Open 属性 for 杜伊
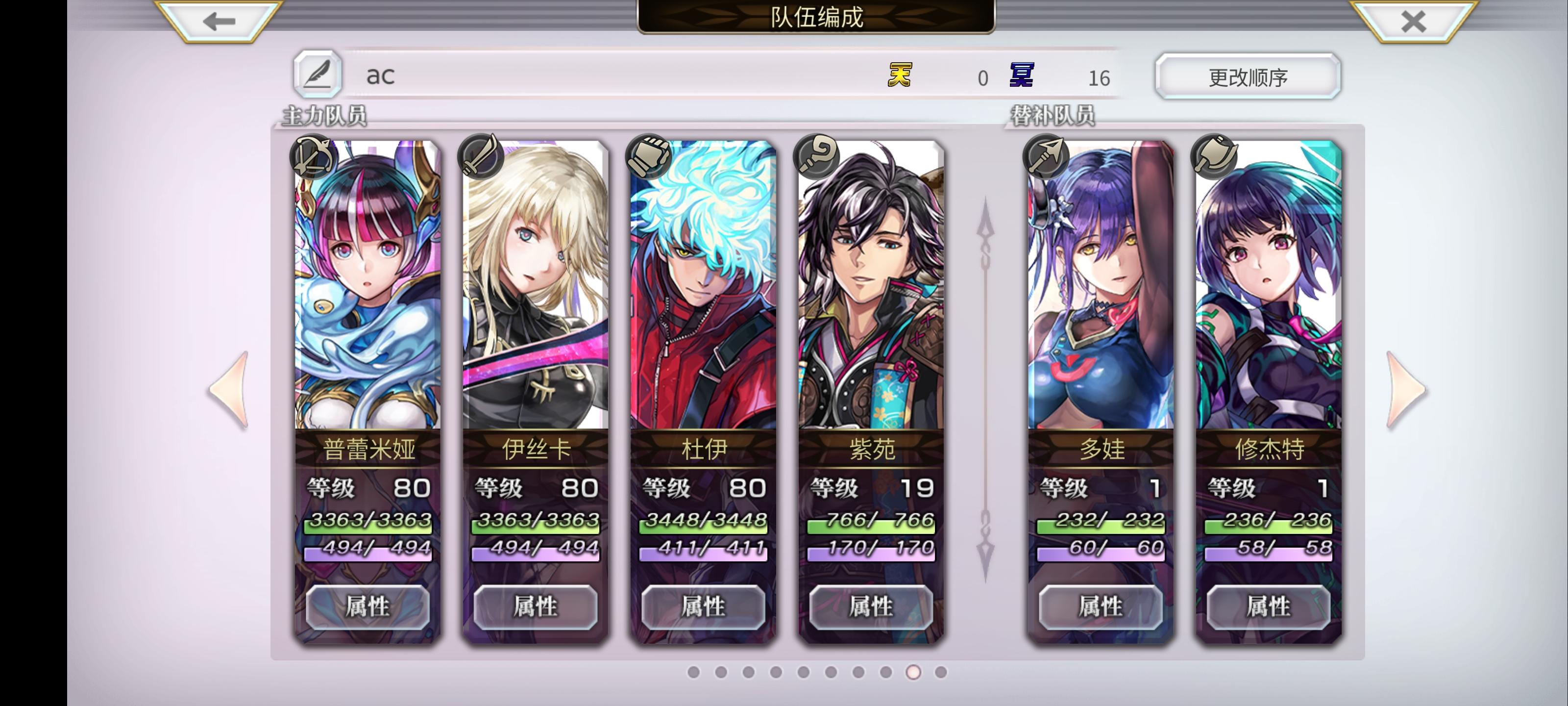The width and height of the screenshot is (1568, 706). coord(703,606)
